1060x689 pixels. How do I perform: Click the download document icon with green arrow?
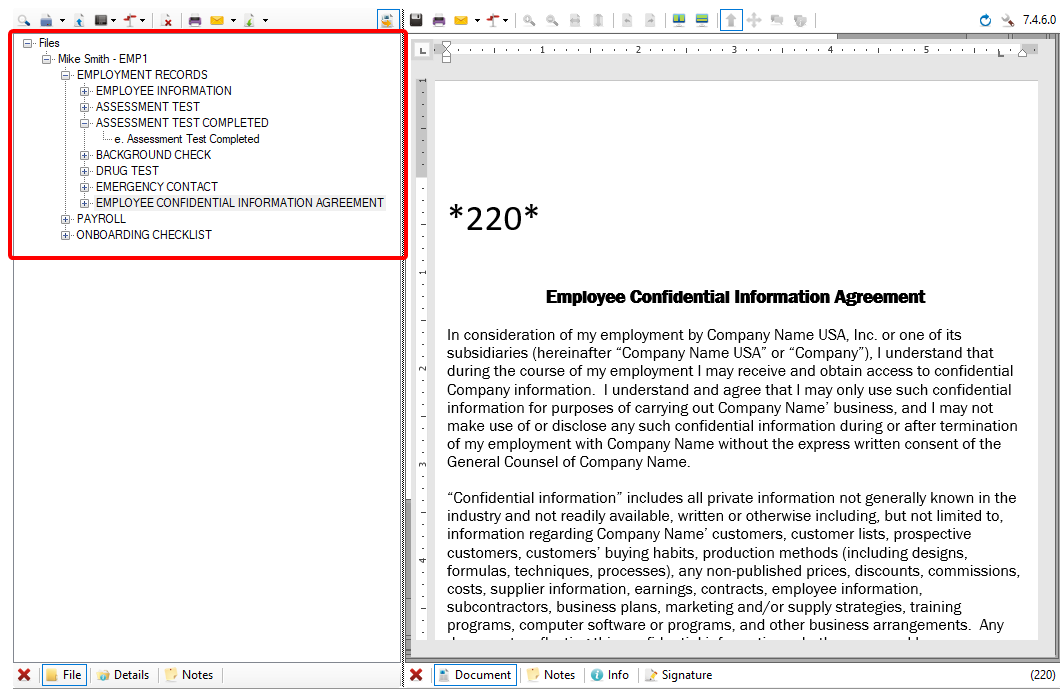click(x=249, y=20)
